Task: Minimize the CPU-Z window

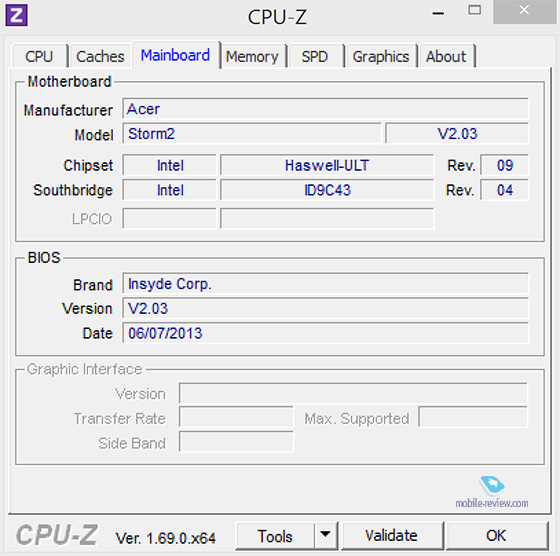Action: (438, 13)
